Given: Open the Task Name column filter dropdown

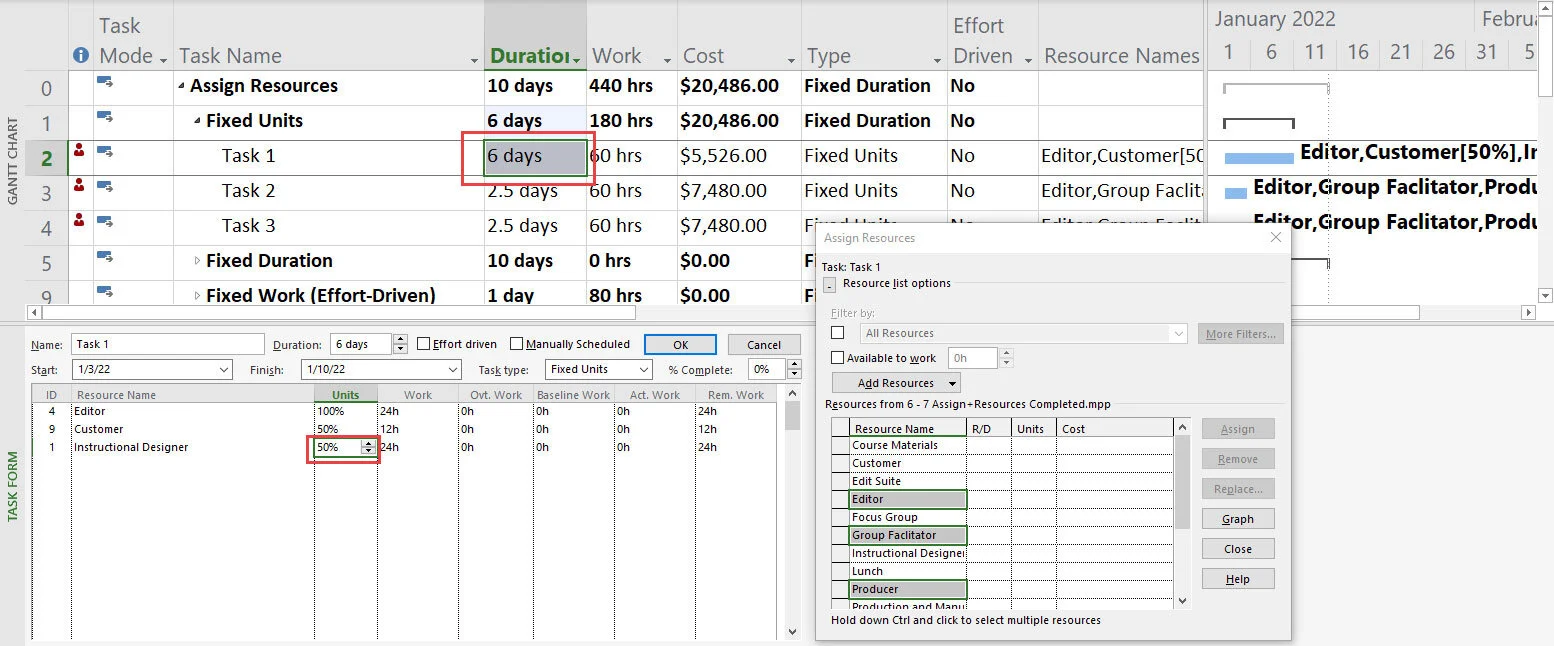Looking at the screenshot, I should point(475,59).
